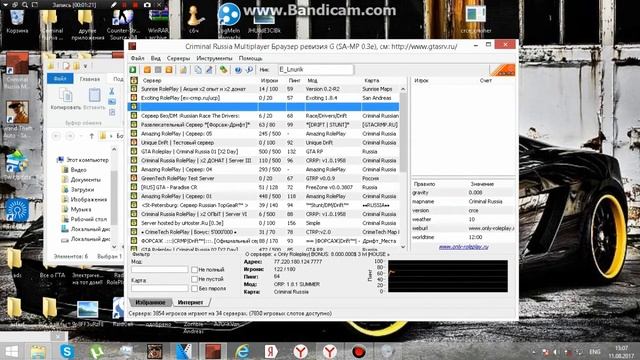Click lock icon of Exciting RolePlay row

134,98
